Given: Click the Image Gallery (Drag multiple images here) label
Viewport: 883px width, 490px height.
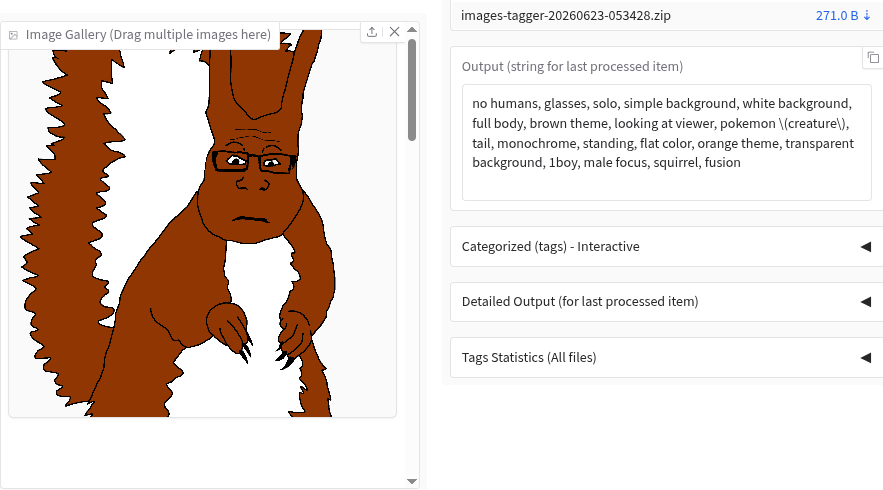Looking at the screenshot, I should coord(148,35).
